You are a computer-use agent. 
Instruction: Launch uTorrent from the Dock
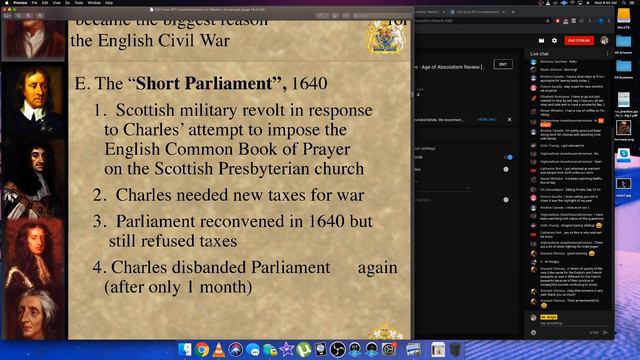click(303, 350)
